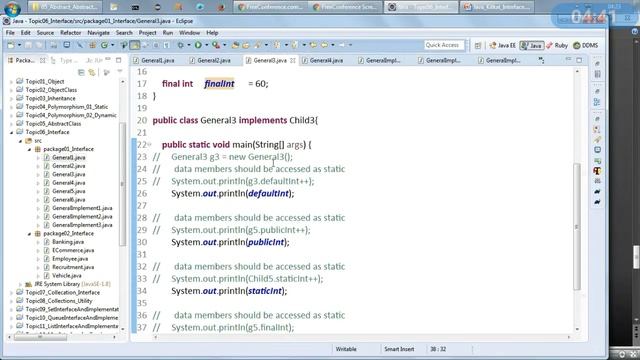
Task: Expand the Topic01_Object project
Action: coord(11,82)
